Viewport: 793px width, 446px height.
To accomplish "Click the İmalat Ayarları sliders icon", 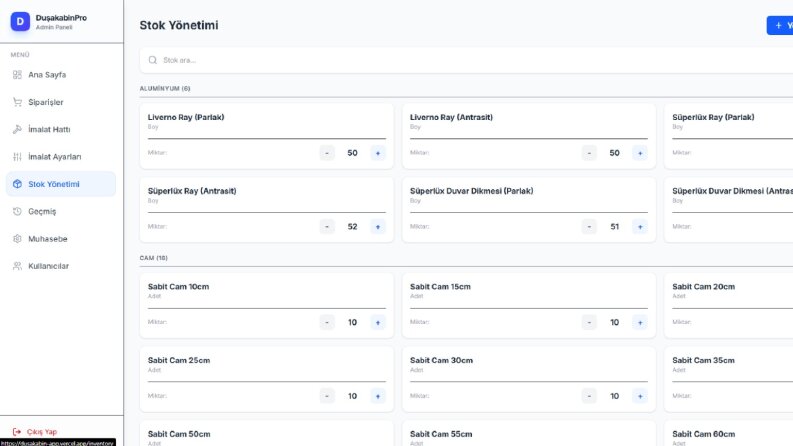I will pyautogui.click(x=17, y=157).
